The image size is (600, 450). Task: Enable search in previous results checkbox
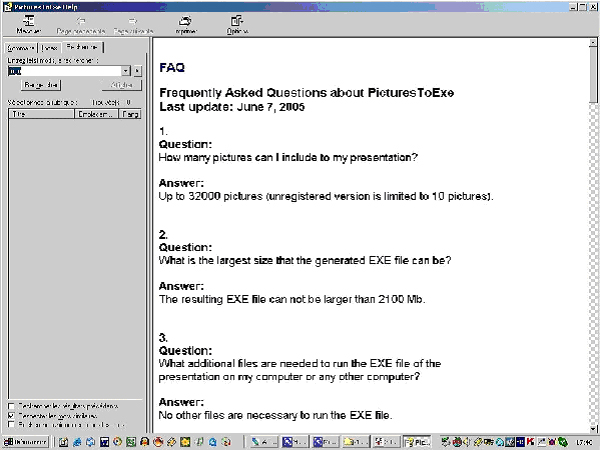(11, 406)
